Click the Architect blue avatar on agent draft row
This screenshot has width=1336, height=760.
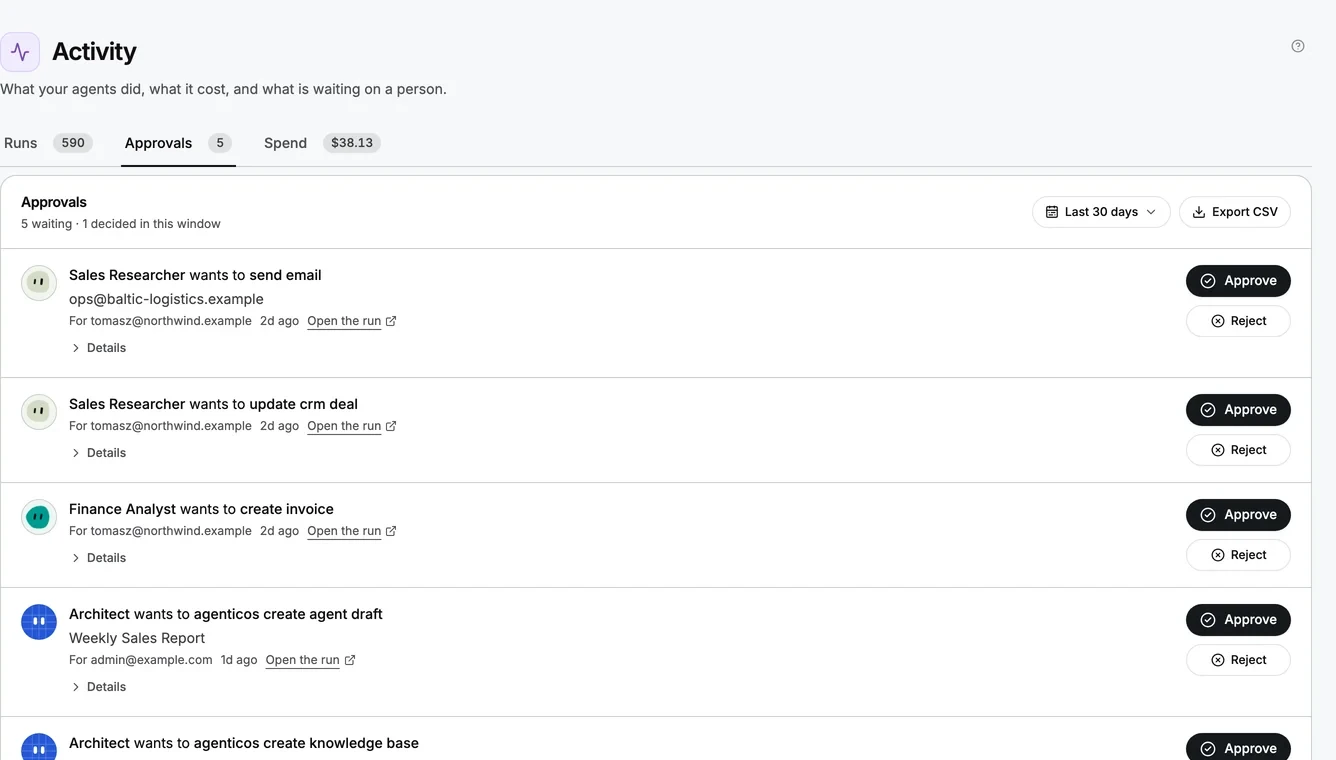tap(39, 622)
